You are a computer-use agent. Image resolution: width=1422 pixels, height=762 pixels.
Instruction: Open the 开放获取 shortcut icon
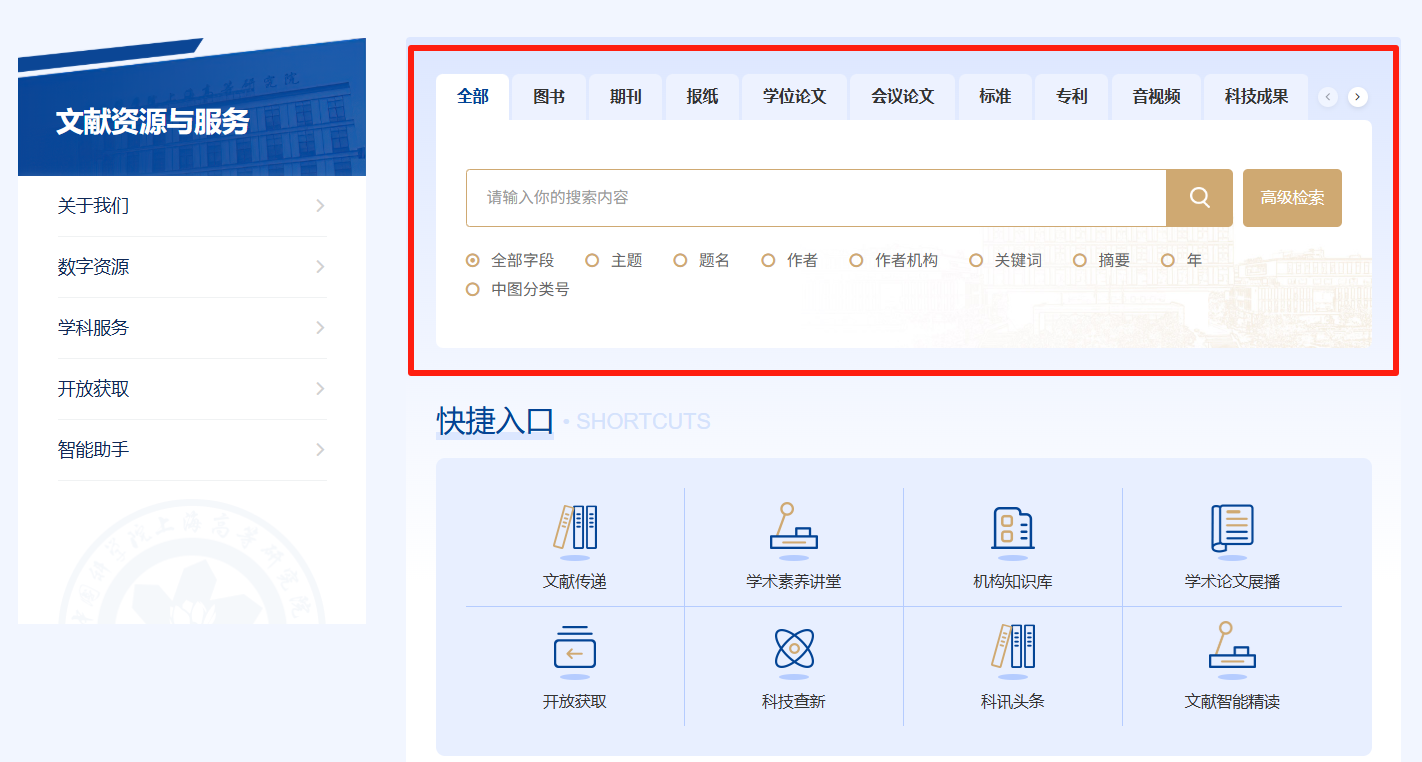[575, 649]
